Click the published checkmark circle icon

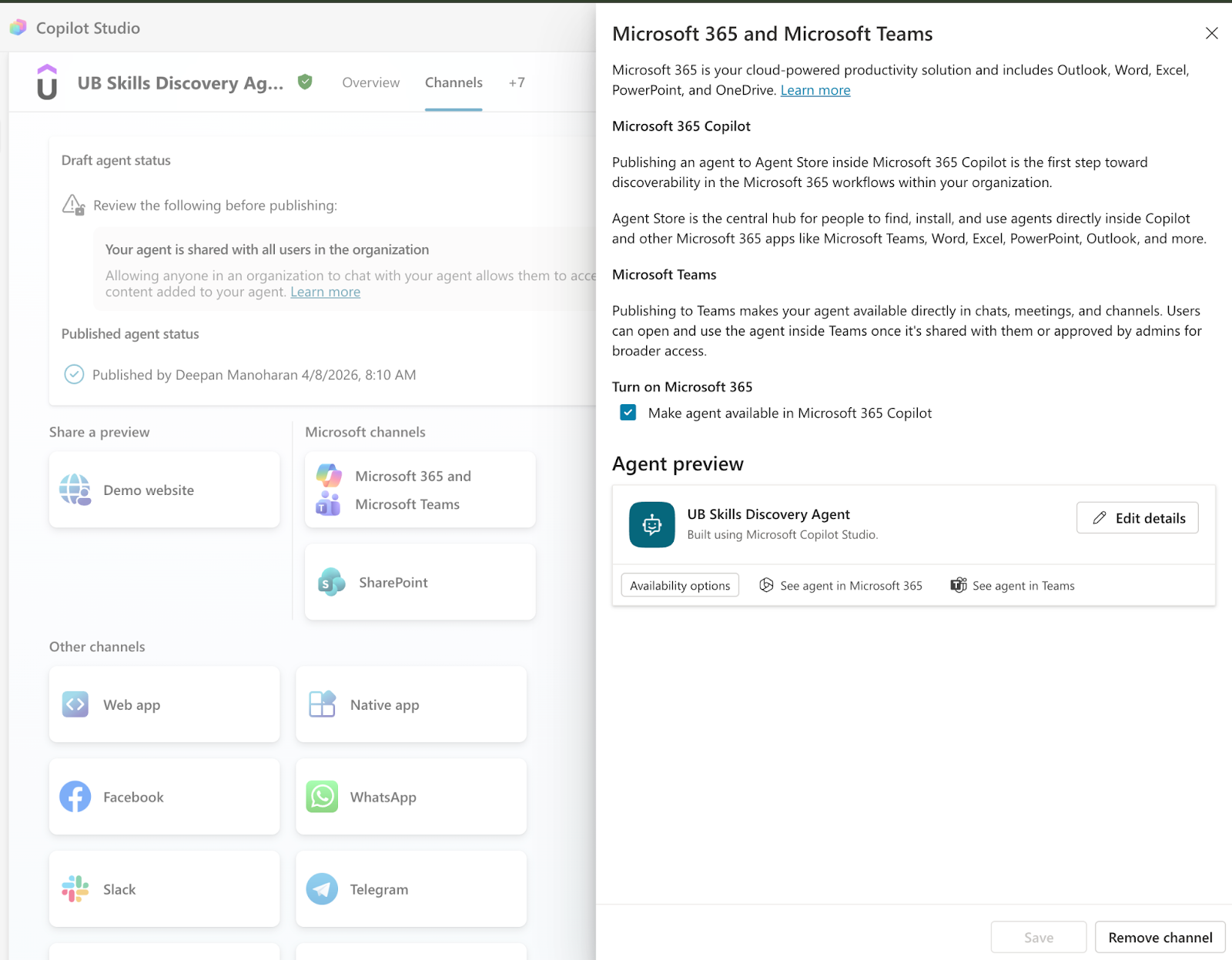pyautogui.click(x=74, y=374)
